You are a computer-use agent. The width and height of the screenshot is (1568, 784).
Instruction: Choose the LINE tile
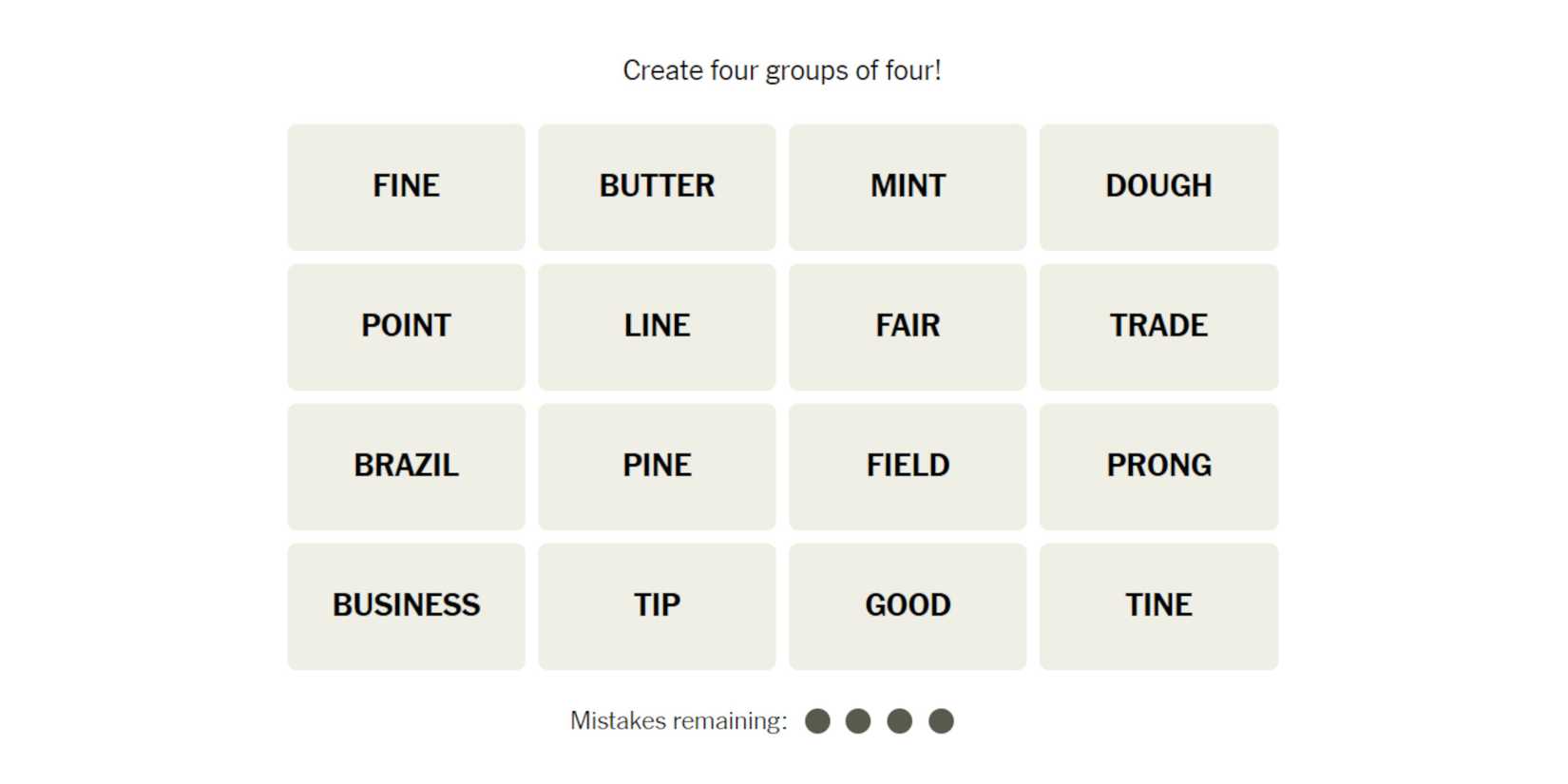657,326
